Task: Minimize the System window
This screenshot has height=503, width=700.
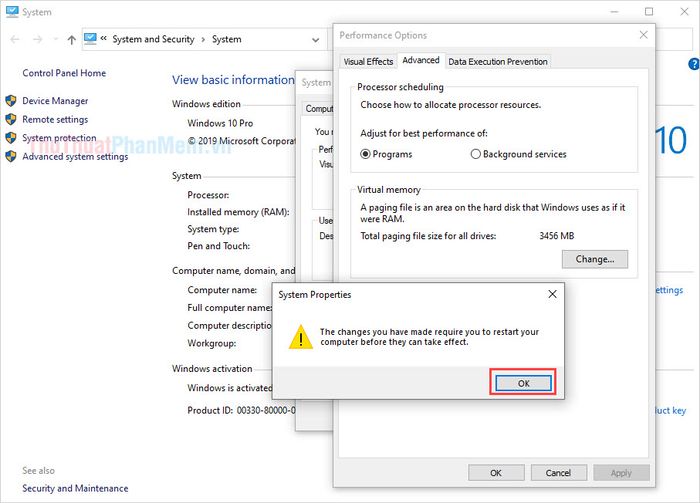Action: pos(615,12)
